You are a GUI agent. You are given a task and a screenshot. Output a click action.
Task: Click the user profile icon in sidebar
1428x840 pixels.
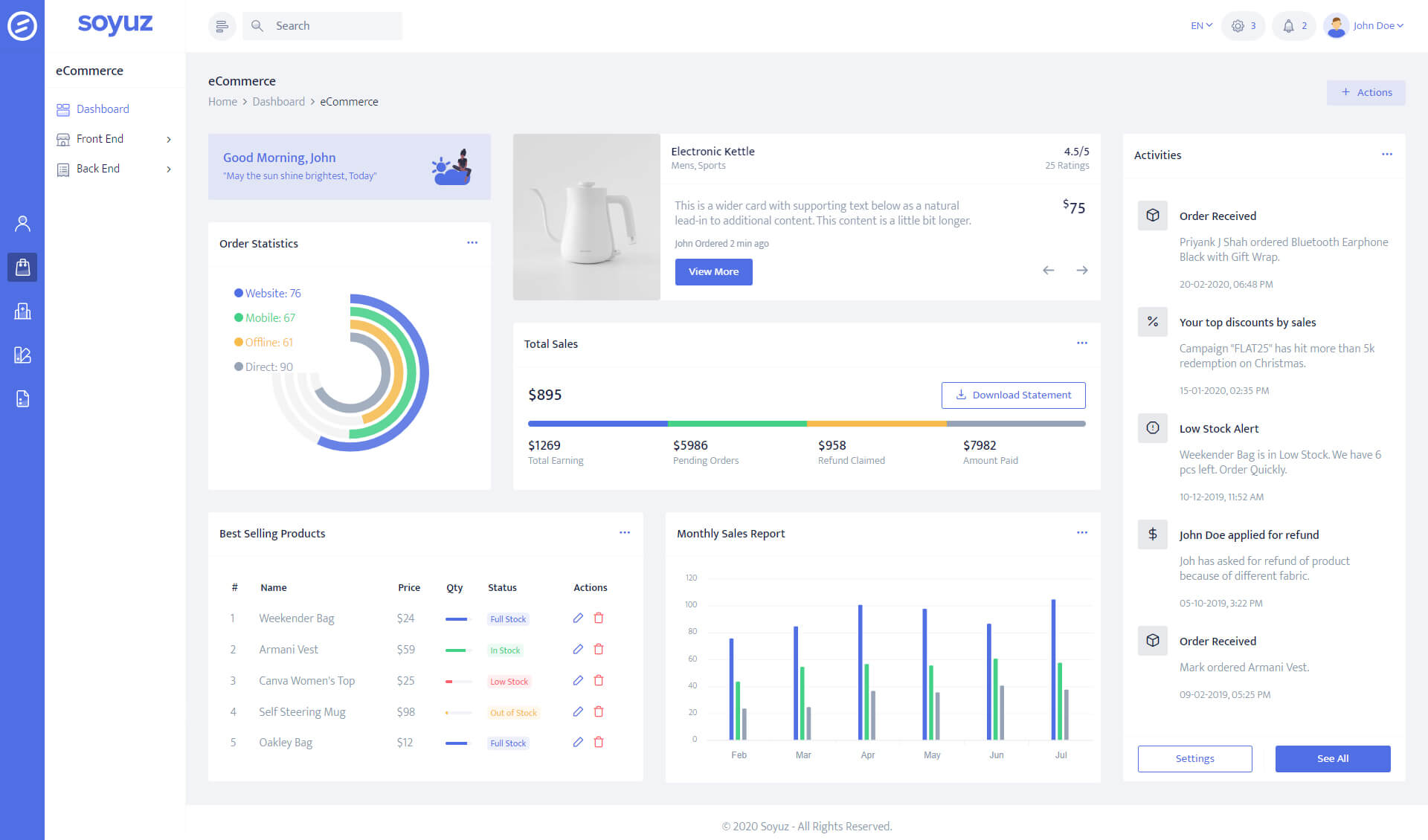pos(22,223)
